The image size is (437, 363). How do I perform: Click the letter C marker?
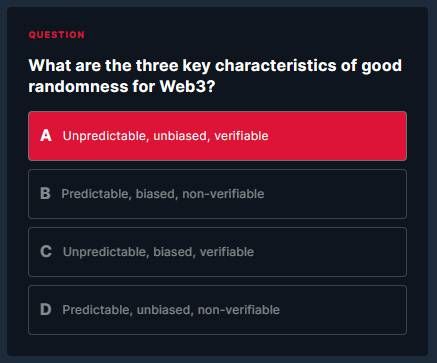click(46, 252)
